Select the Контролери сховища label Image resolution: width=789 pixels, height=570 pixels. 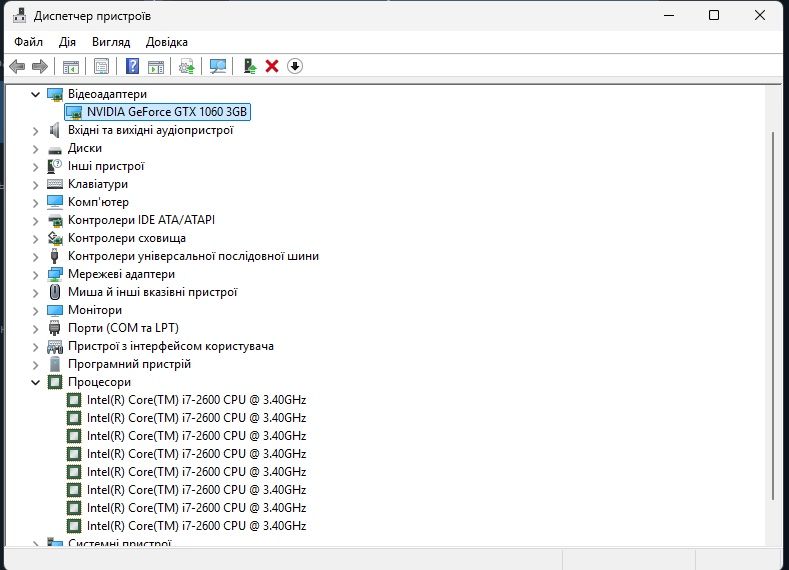click(127, 238)
